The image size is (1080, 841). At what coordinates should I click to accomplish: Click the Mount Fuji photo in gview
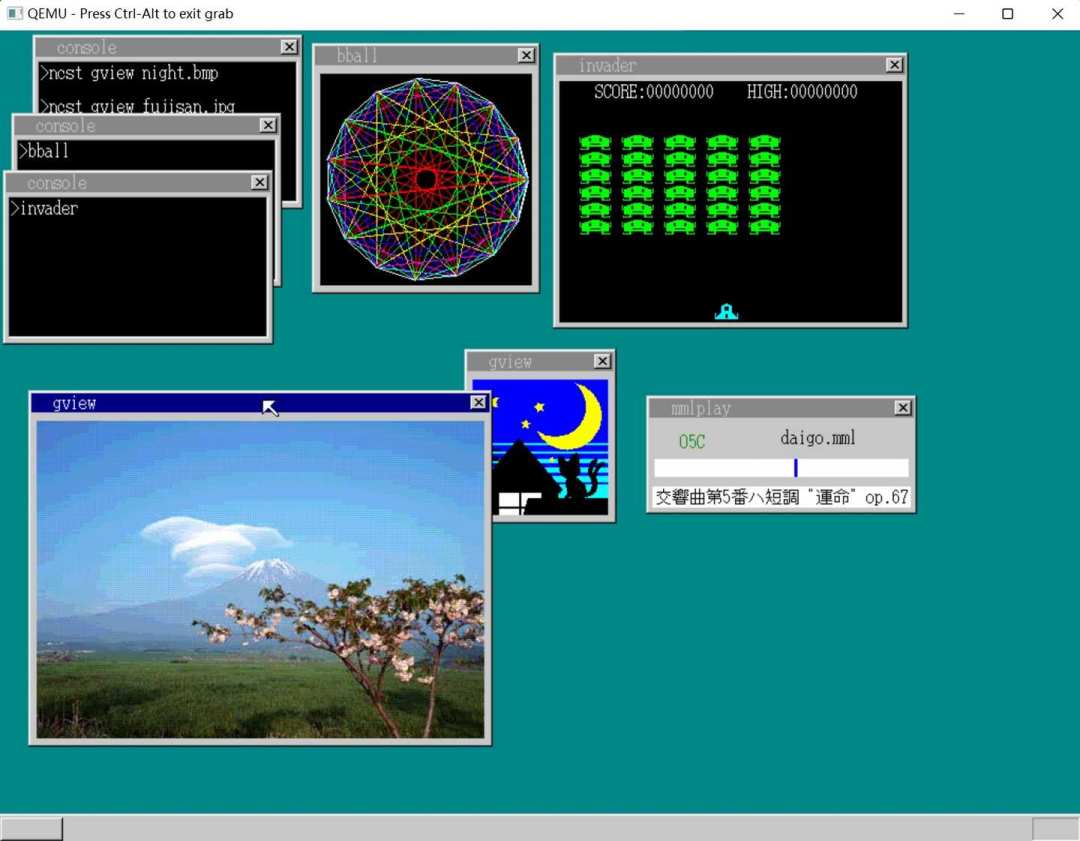260,579
